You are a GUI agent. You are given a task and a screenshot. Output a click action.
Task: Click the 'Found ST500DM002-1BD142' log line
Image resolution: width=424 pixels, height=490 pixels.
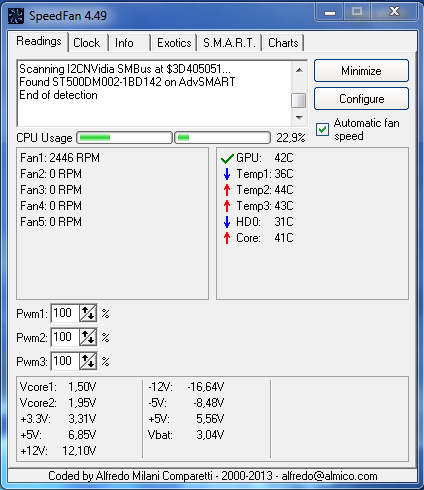127,82
